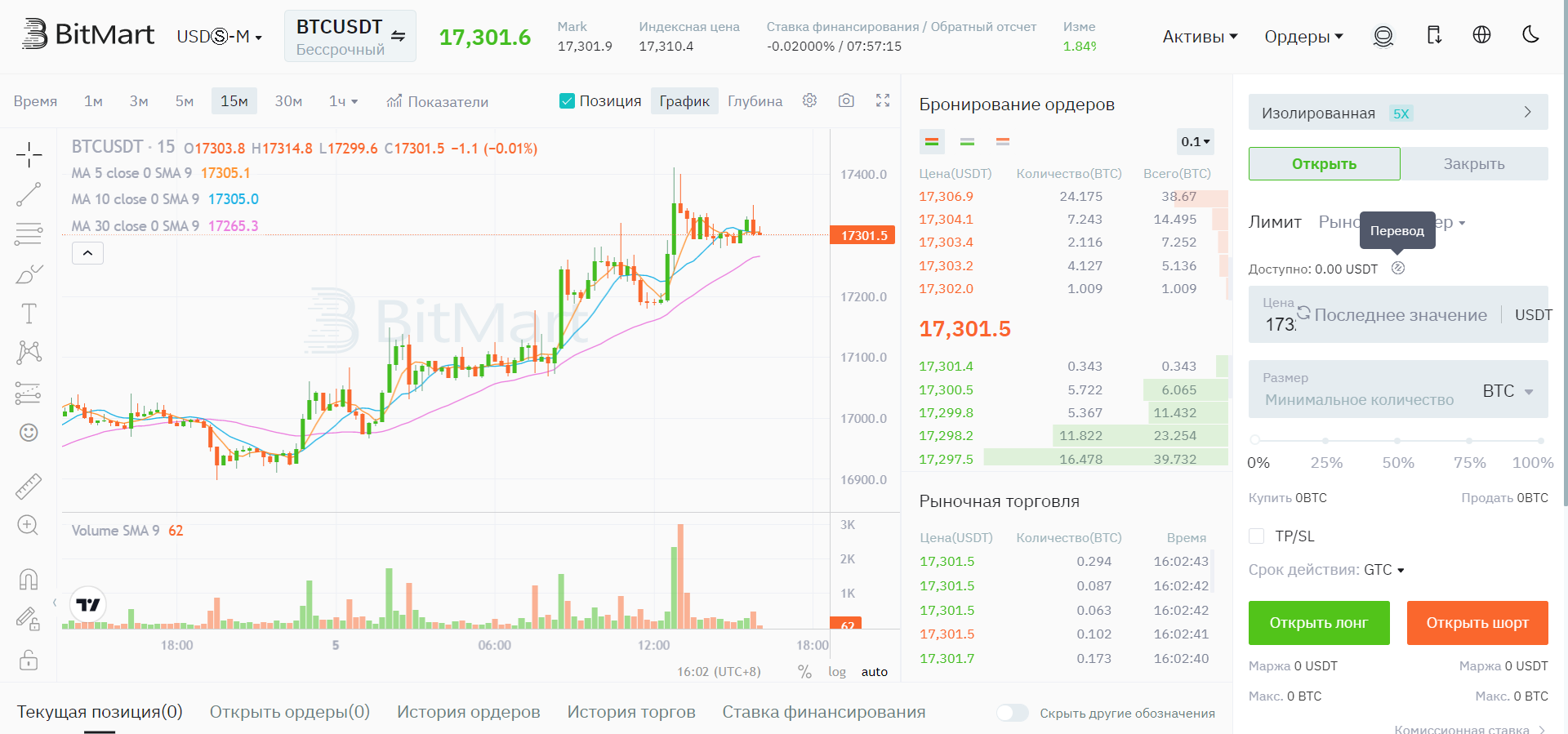The image size is (1568, 734).
Task: Set size slider to 100%
Action: click(x=1541, y=441)
